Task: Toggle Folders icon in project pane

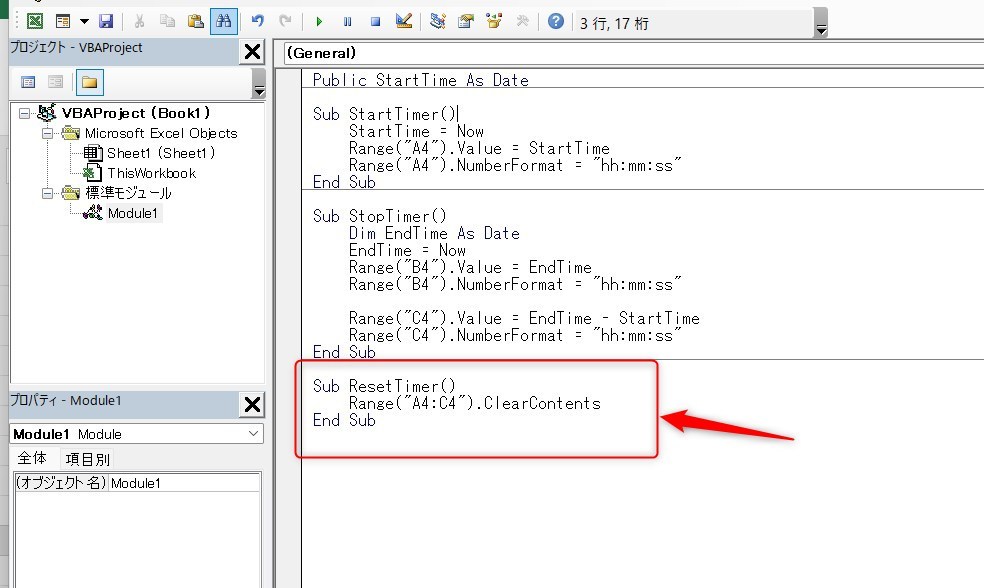Action: [90, 82]
